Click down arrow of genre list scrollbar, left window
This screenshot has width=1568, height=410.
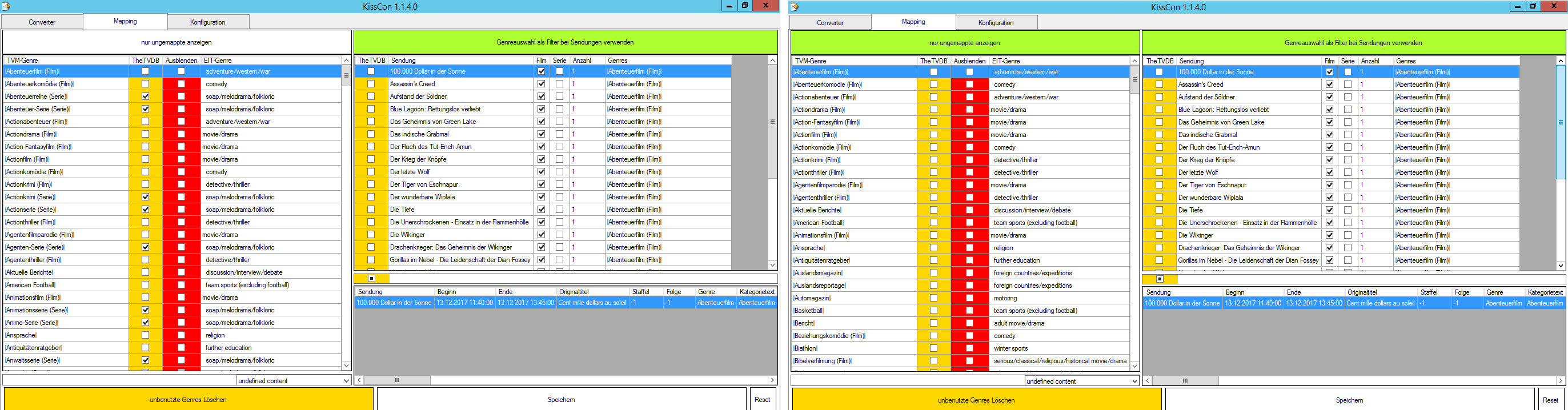tap(346, 365)
